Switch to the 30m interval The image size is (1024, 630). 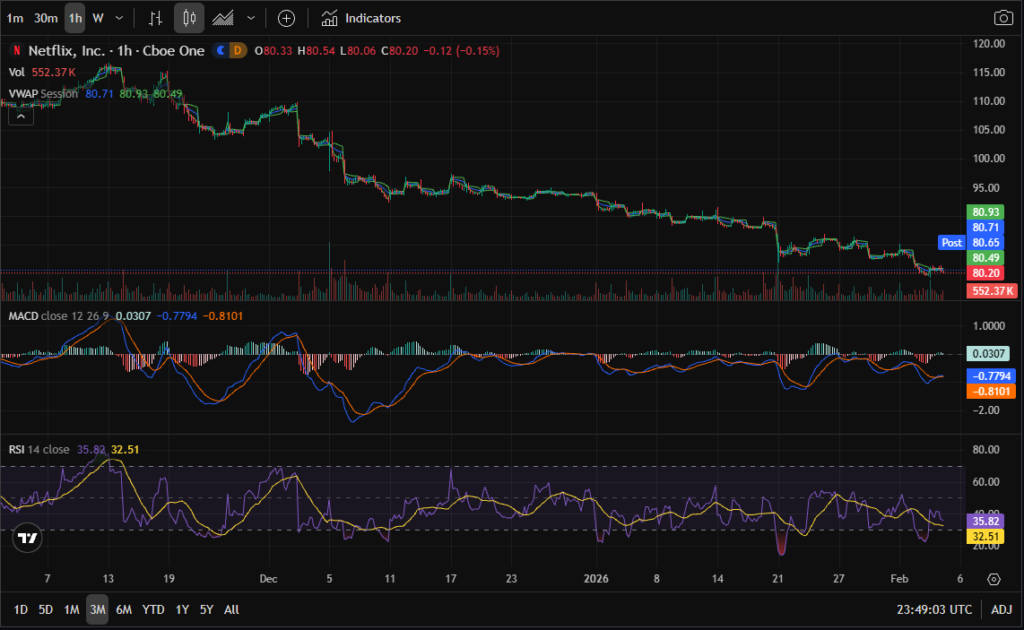click(x=45, y=18)
